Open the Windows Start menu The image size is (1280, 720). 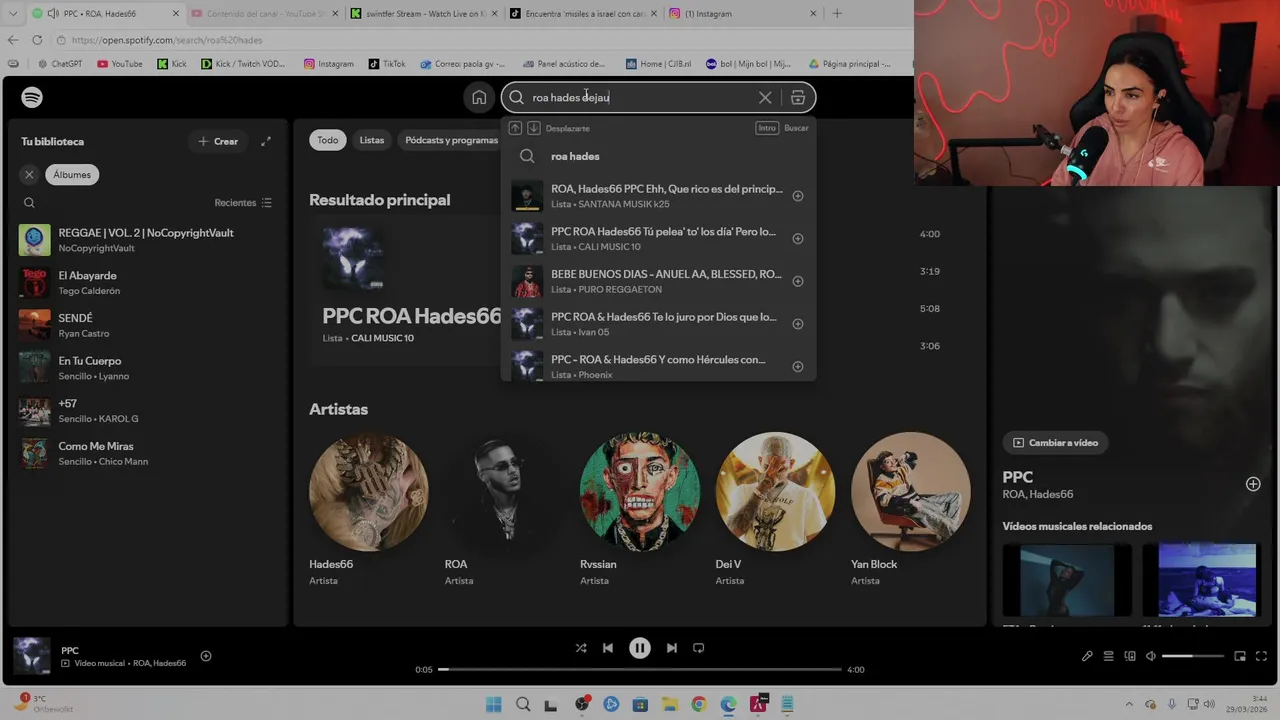pyautogui.click(x=493, y=705)
